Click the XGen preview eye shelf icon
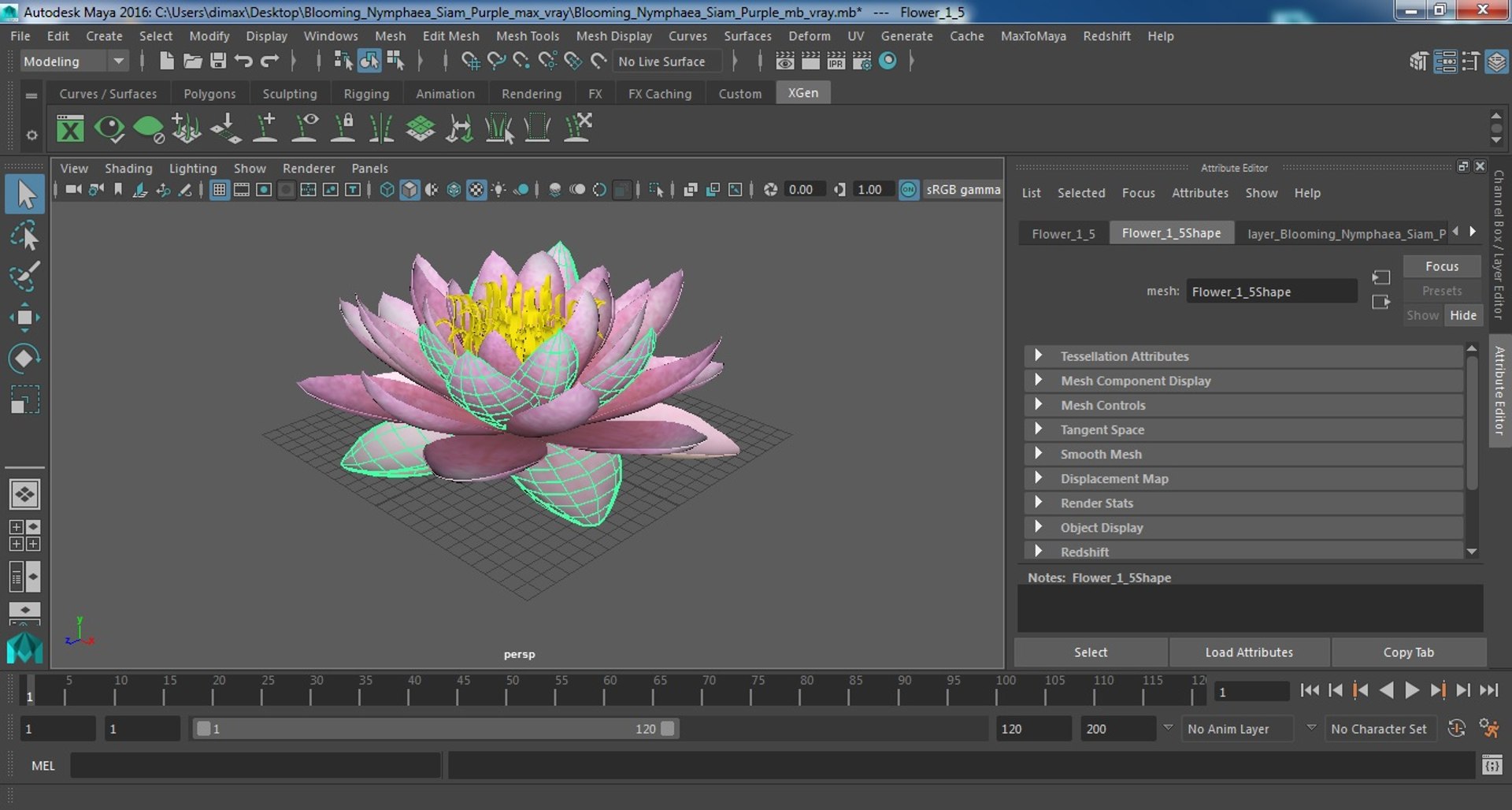The width and height of the screenshot is (1512, 810). coord(109,128)
